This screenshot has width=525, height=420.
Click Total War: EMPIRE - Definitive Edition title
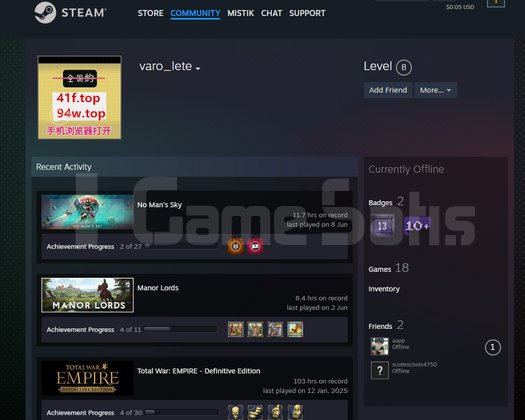199,371
